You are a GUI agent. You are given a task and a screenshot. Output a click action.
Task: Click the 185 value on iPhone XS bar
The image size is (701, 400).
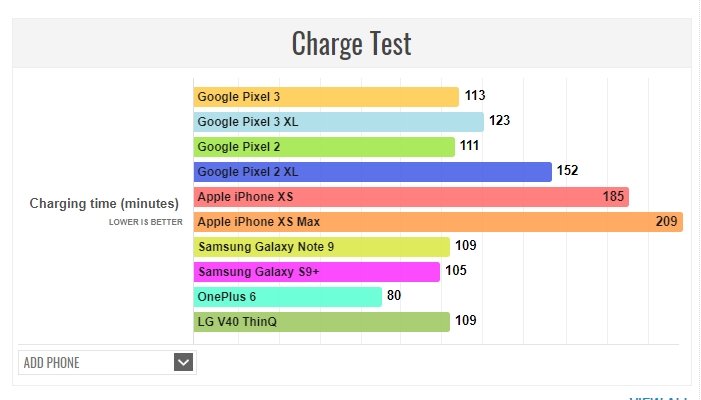[x=614, y=197]
